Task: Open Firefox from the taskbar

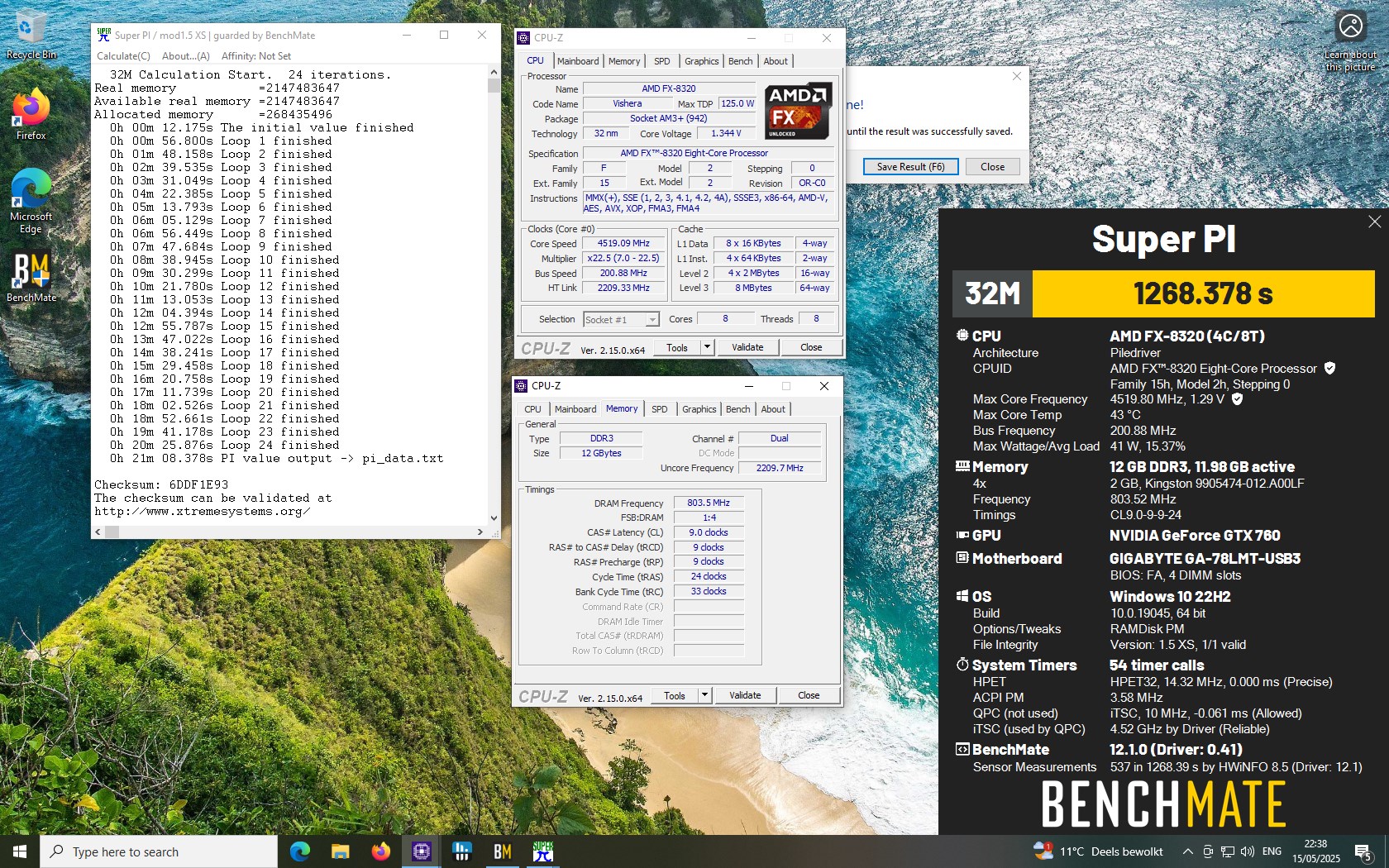Action: click(x=380, y=851)
